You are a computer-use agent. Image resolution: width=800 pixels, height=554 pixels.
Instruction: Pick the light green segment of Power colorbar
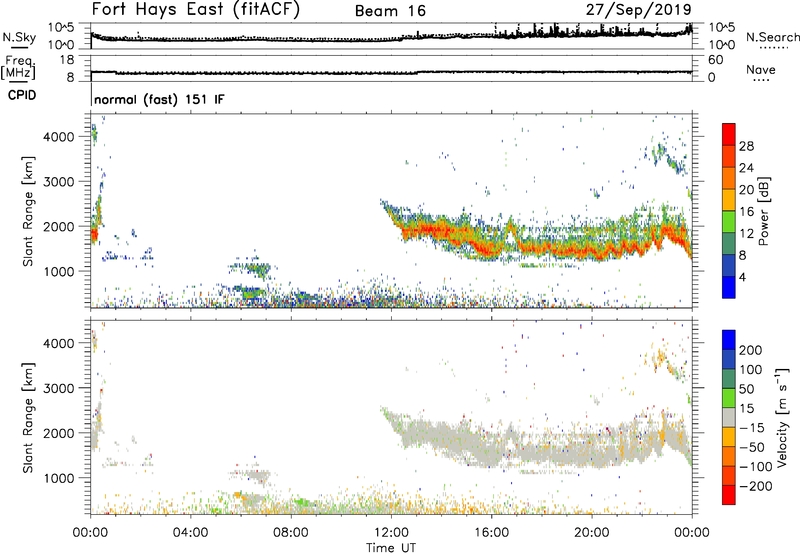(729, 222)
